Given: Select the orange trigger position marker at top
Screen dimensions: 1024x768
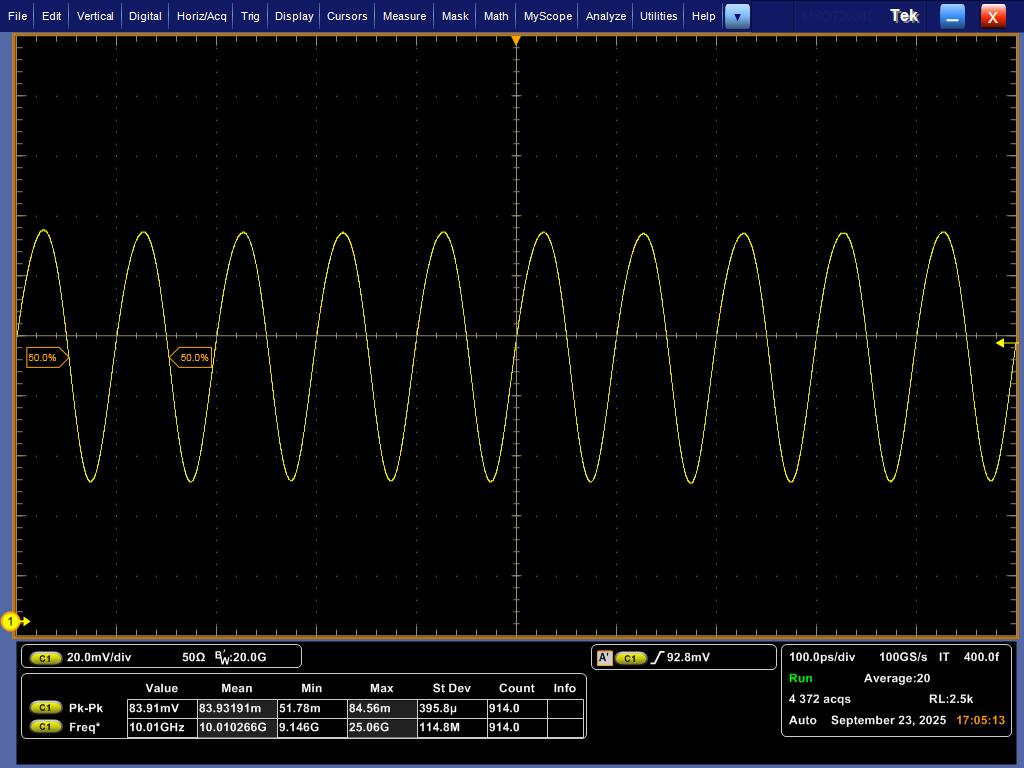Looking at the screenshot, I should (516, 40).
